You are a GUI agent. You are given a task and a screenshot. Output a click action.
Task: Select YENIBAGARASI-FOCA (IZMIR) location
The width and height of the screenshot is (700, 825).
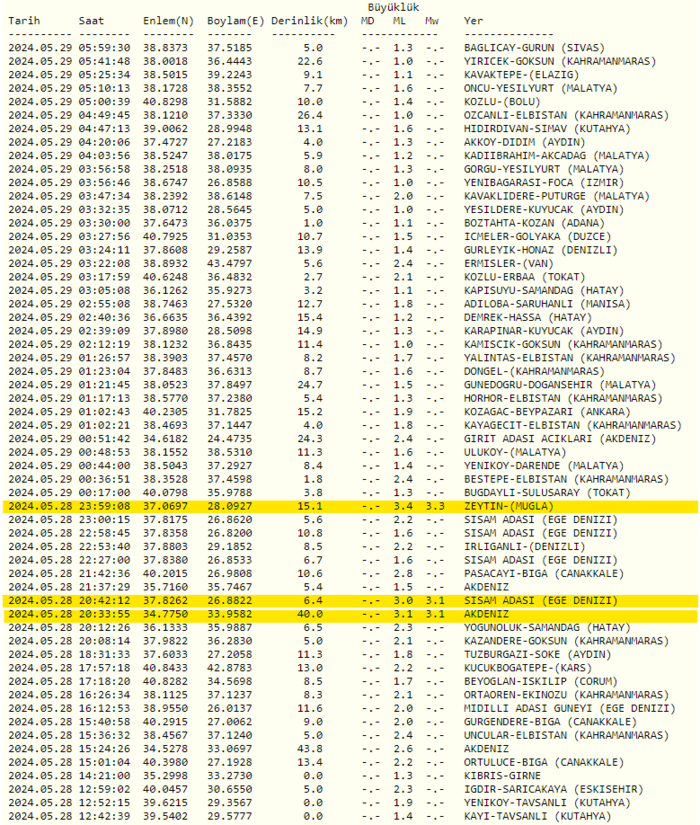pos(544,183)
